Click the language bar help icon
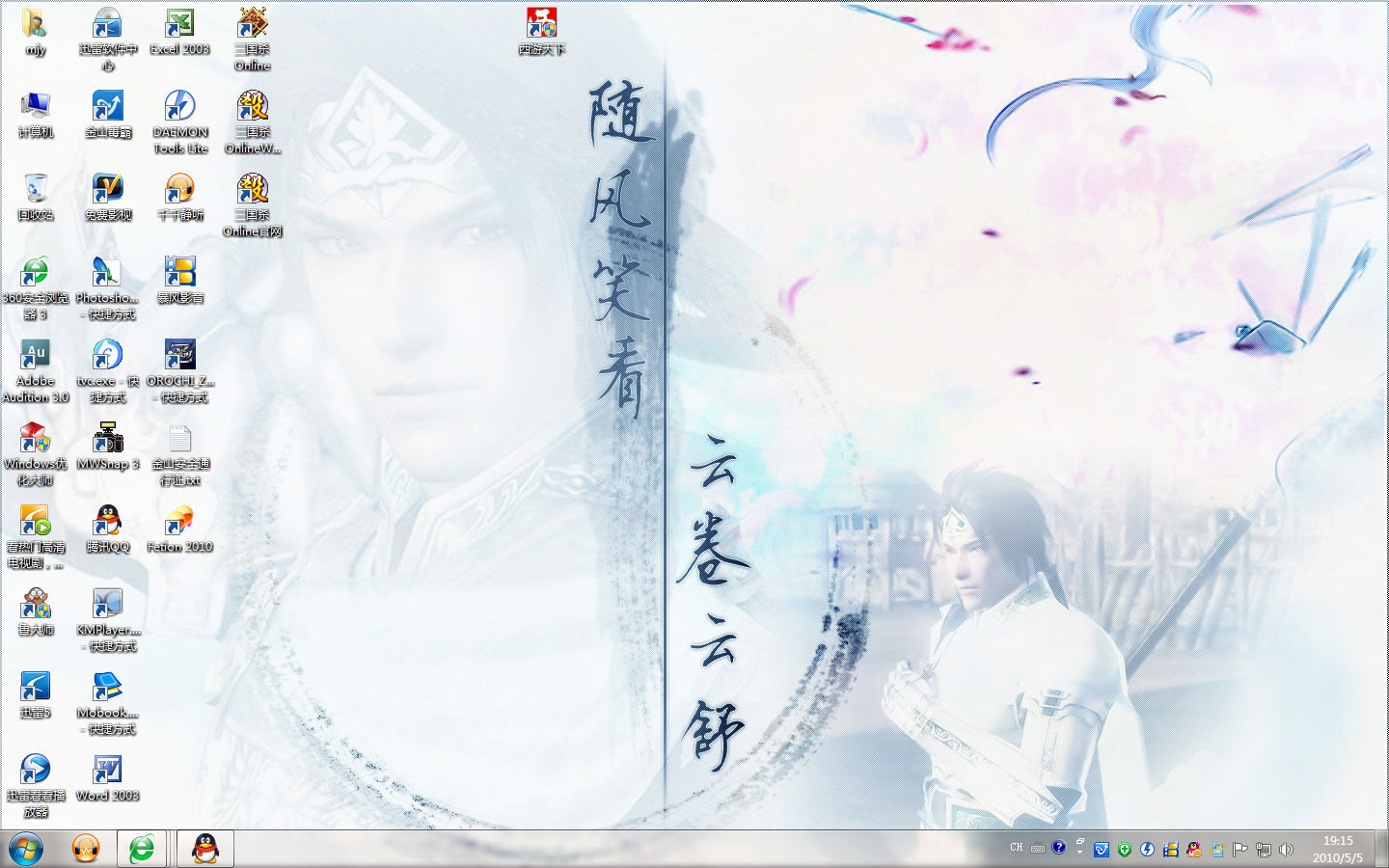 point(1058,848)
